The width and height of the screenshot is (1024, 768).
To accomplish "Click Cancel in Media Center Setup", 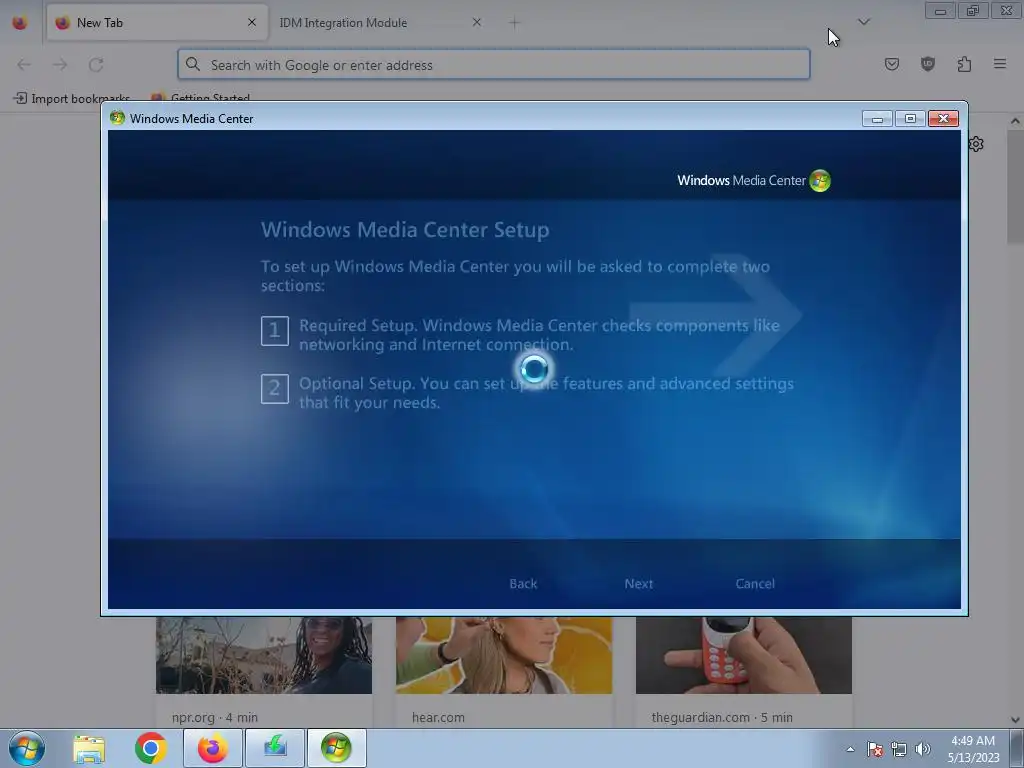I will [755, 584].
